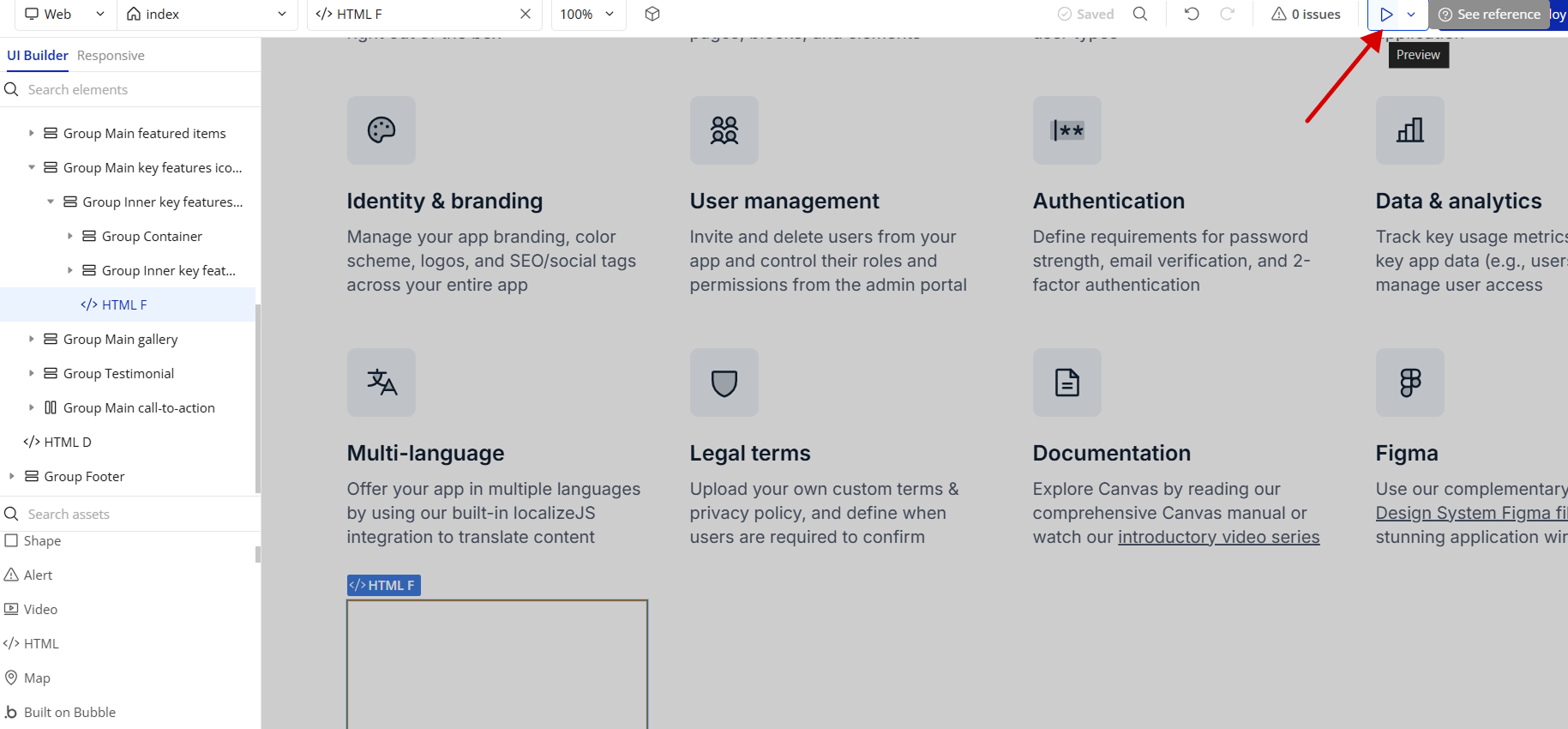1568x729 pixels.
Task: Select Group Main gallery tree row
Action: (x=128, y=339)
